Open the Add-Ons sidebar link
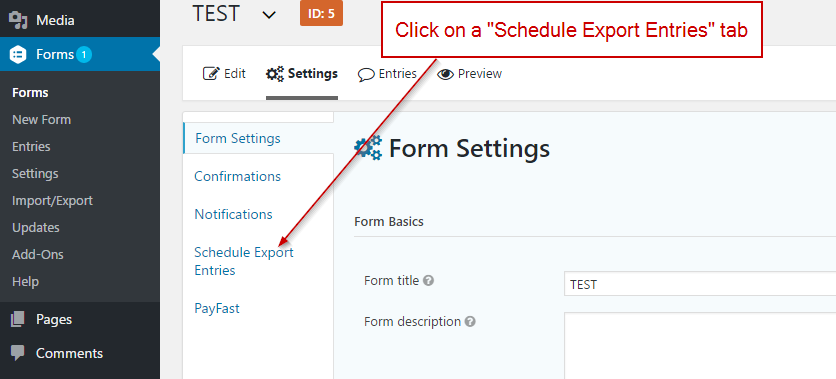The image size is (836, 379). pos(37,254)
